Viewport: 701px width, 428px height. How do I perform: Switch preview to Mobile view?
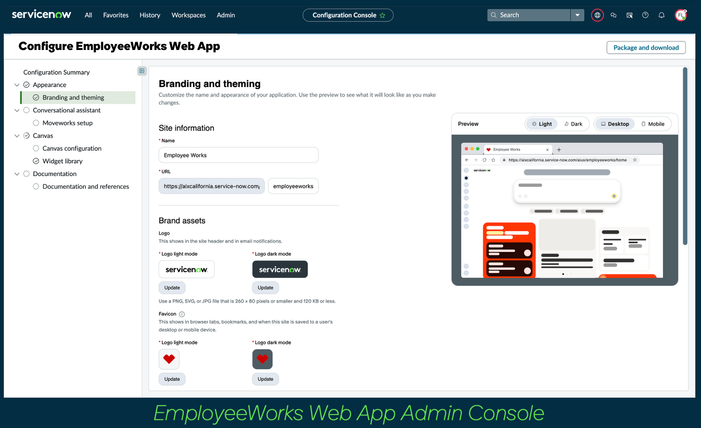click(653, 124)
